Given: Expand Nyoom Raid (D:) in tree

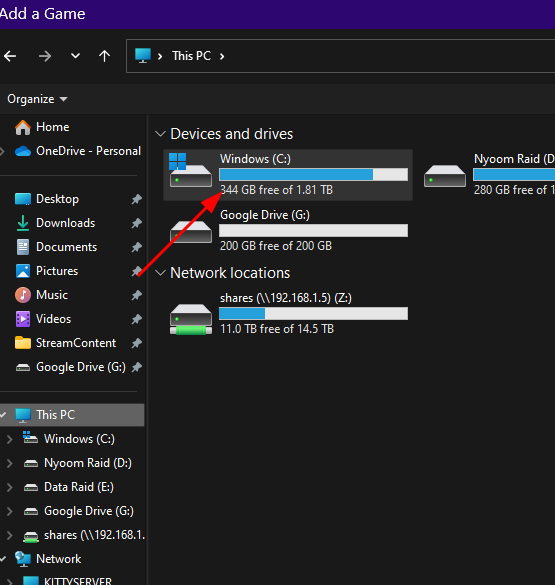Looking at the screenshot, I should point(10,464).
